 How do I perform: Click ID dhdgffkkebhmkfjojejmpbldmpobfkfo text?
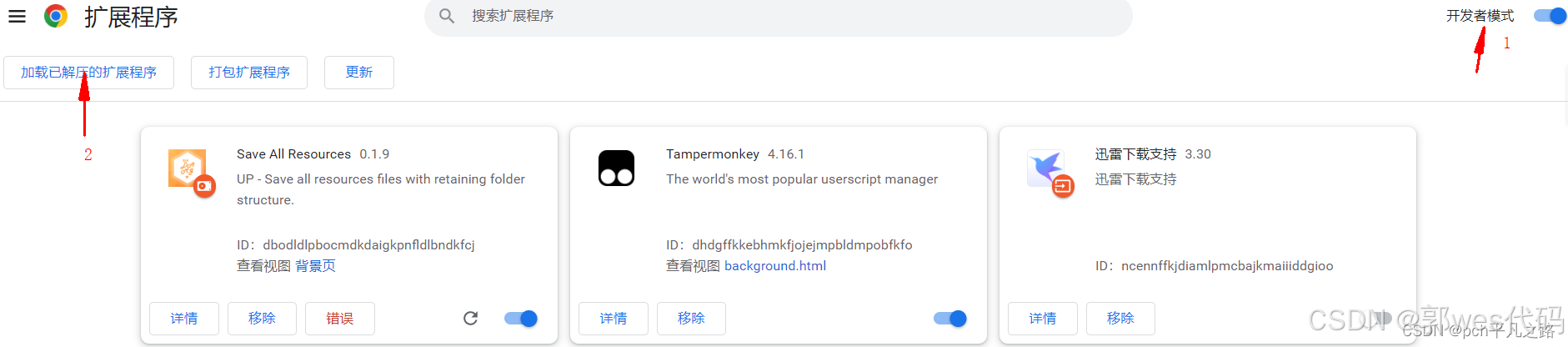coord(789,245)
